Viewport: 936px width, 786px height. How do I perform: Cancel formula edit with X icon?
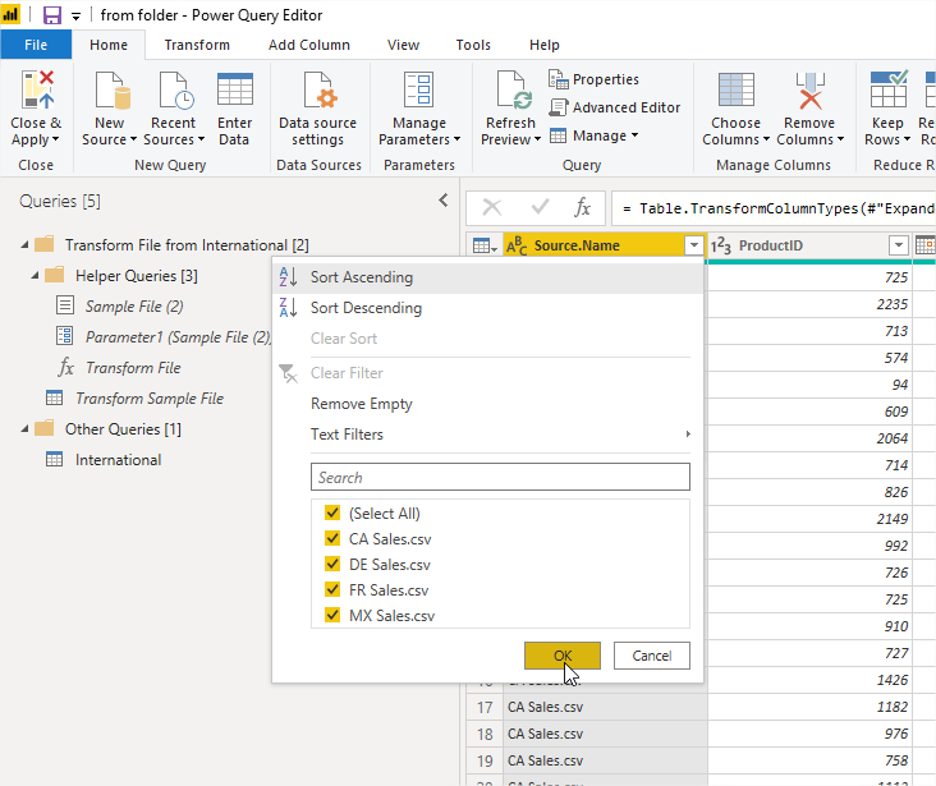click(492, 208)
